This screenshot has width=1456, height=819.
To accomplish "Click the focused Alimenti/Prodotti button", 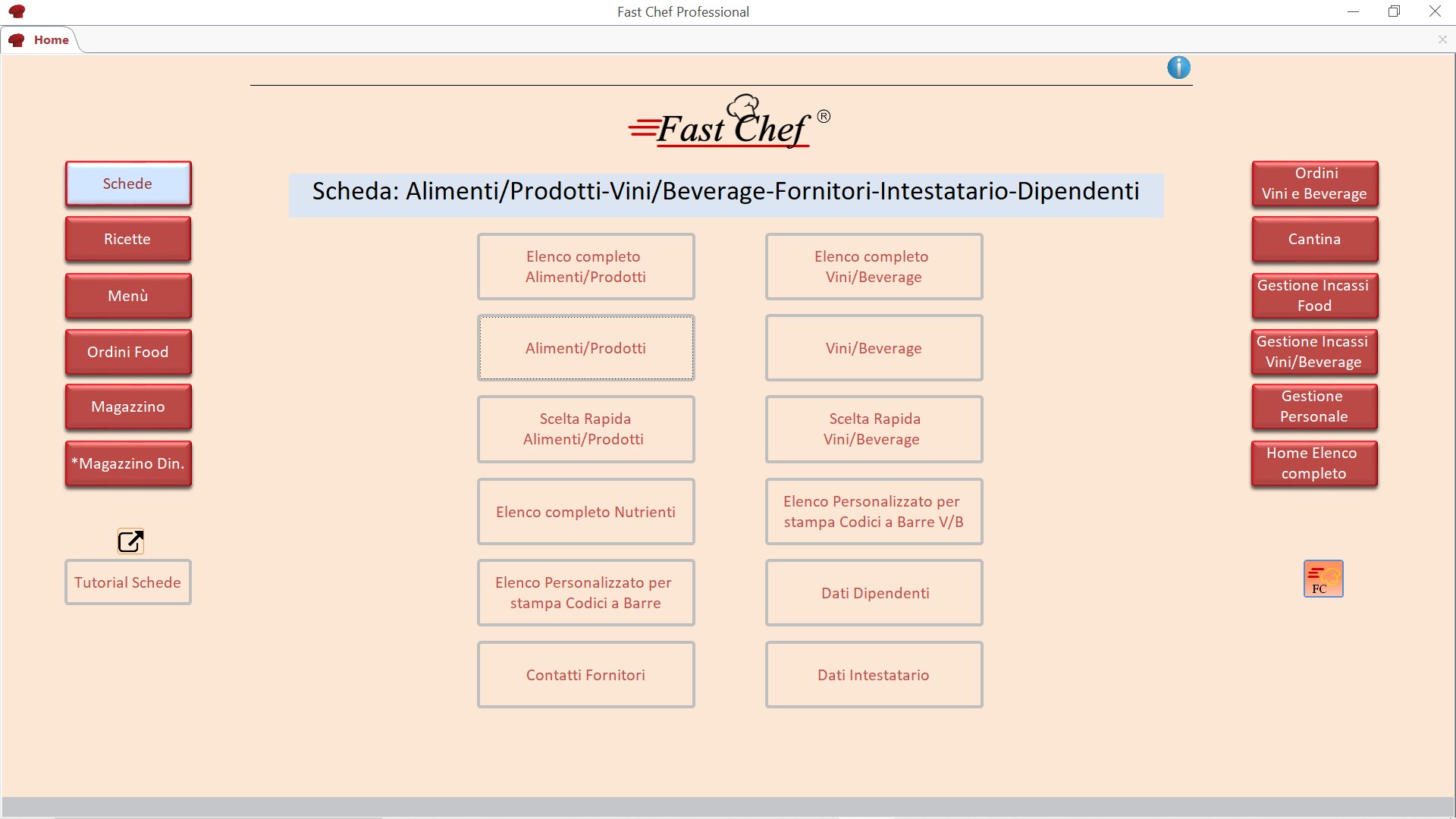I will [x=586, y=348].
